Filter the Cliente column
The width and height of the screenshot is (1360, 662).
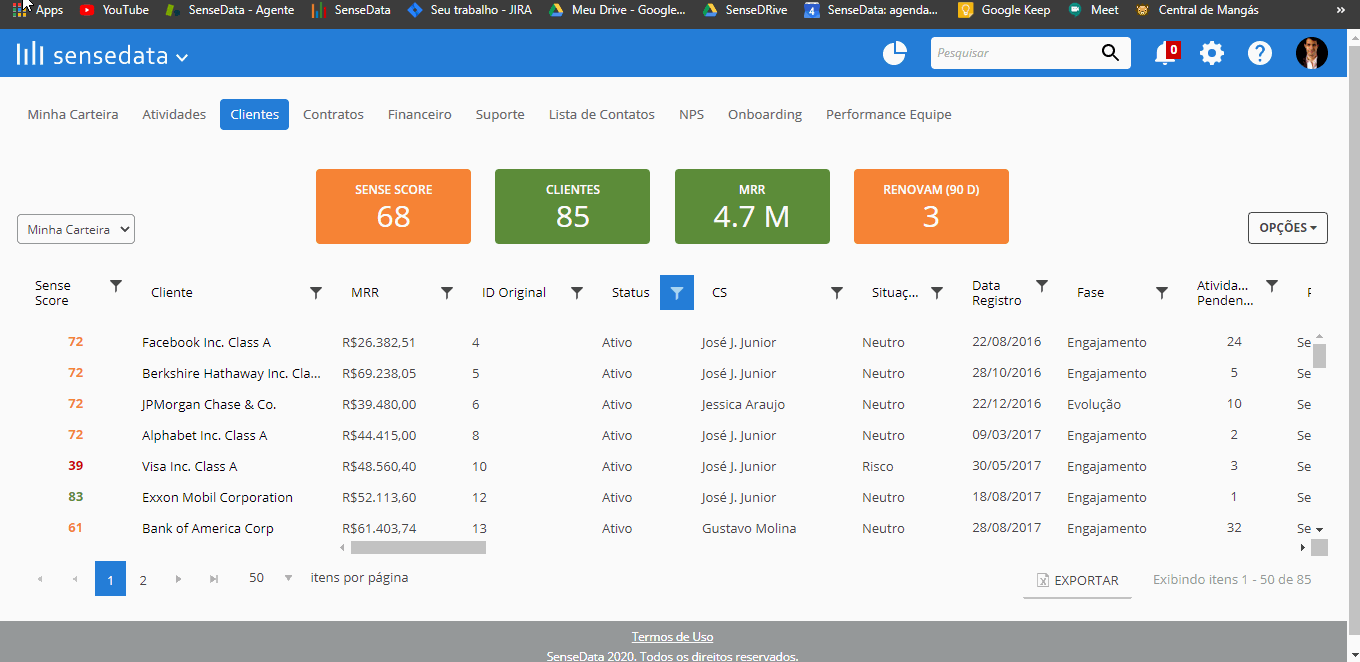(316, 293)
